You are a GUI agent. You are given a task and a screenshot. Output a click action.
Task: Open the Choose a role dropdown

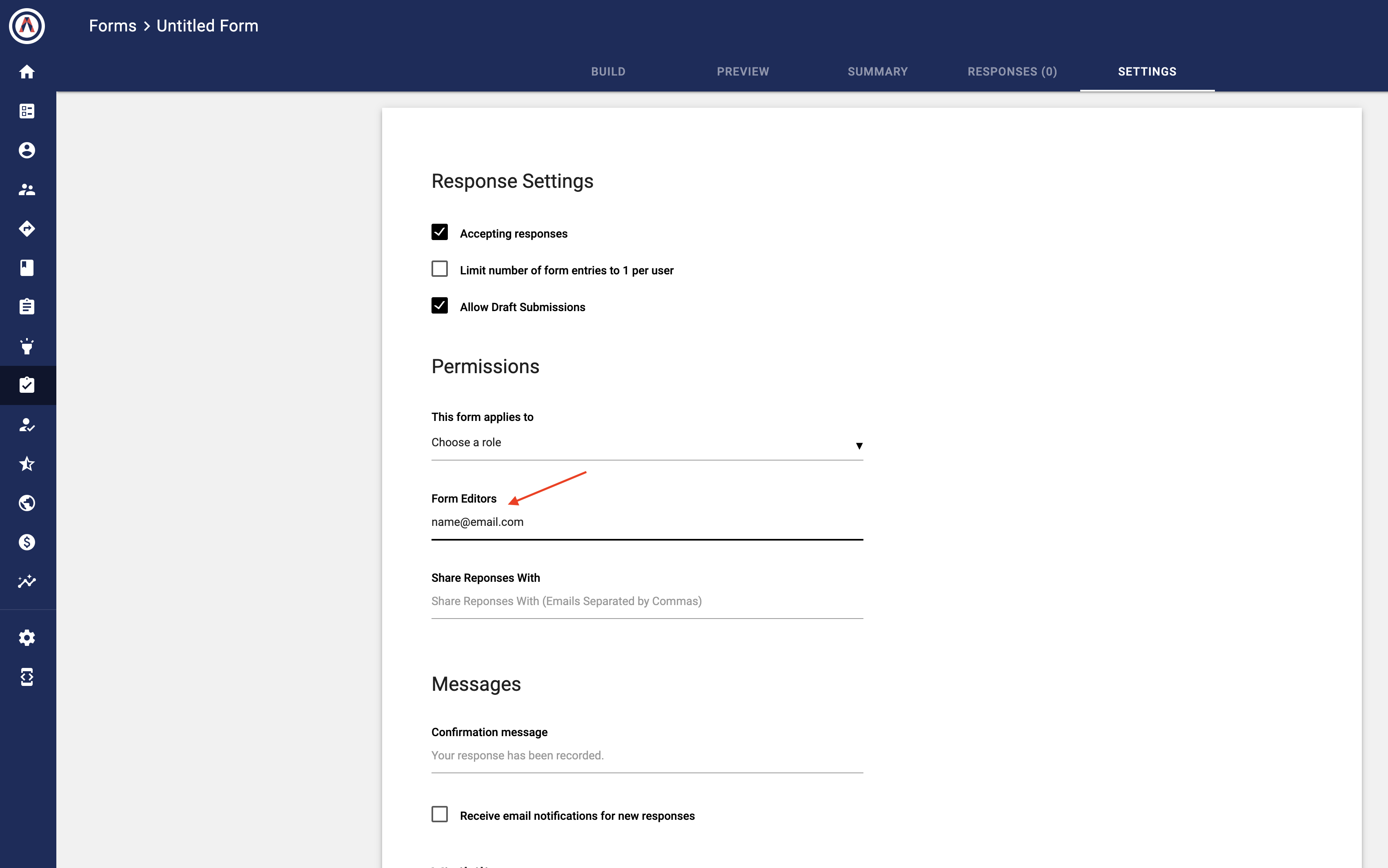coord(647,443)
